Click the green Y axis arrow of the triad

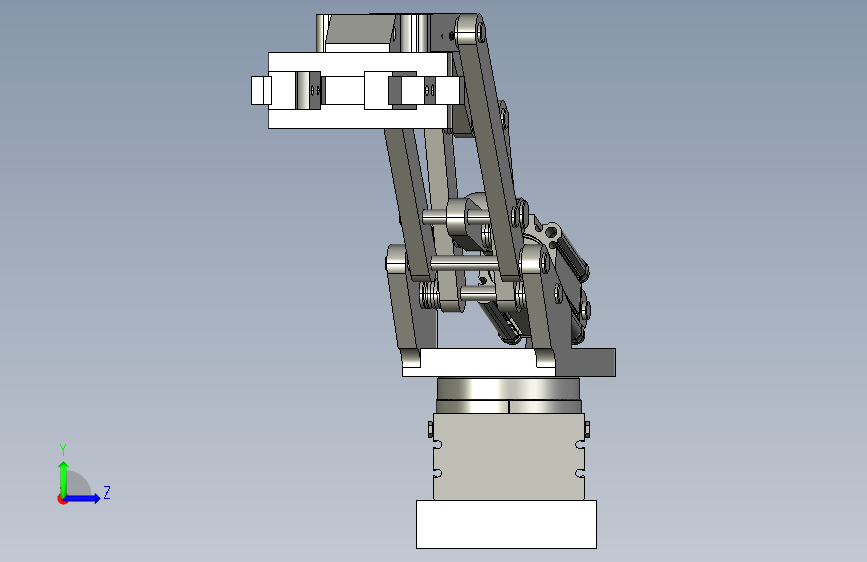coord(64,478)
